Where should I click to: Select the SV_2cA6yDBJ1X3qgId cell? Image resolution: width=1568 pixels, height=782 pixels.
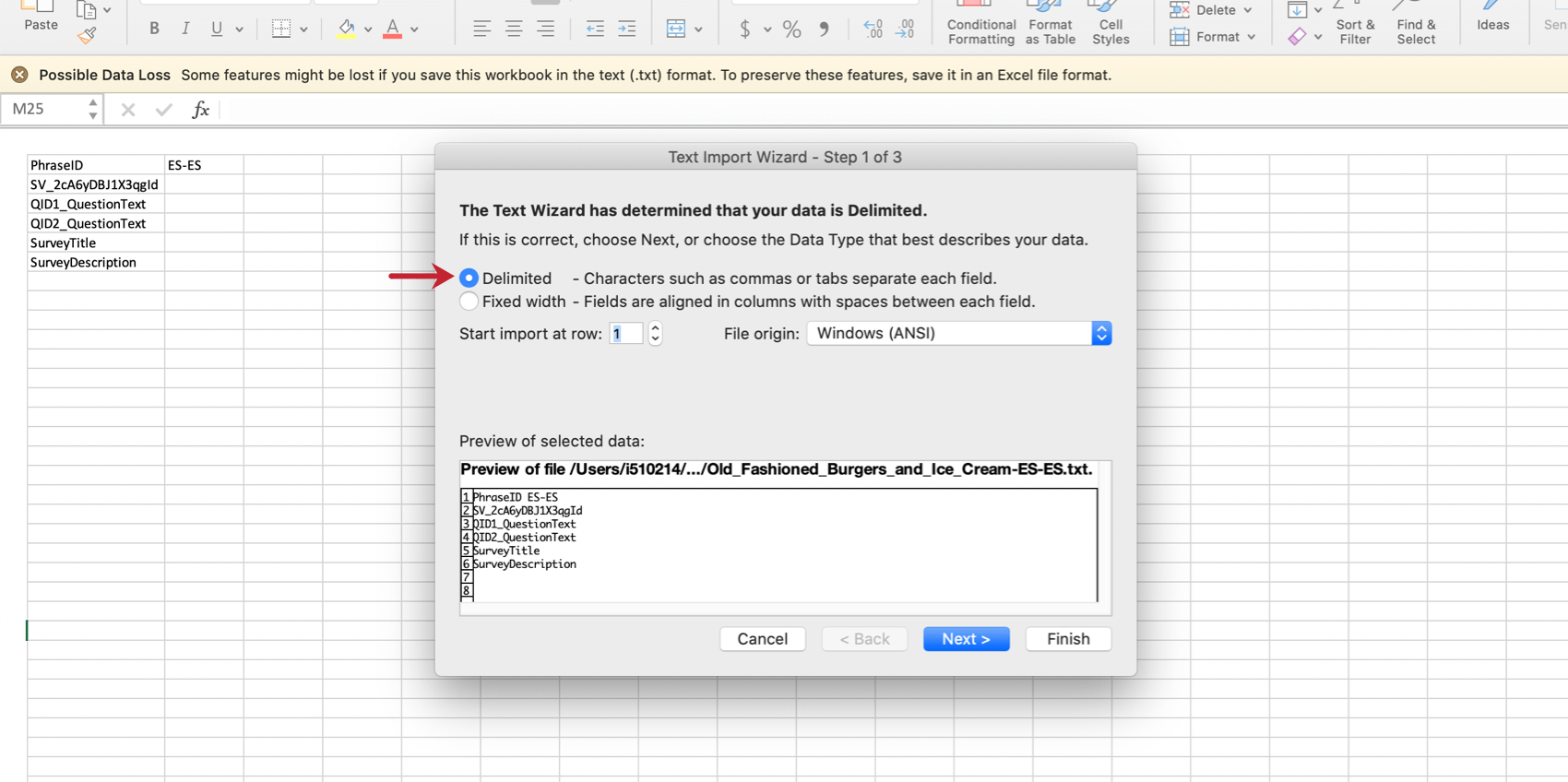coord(96,184)
